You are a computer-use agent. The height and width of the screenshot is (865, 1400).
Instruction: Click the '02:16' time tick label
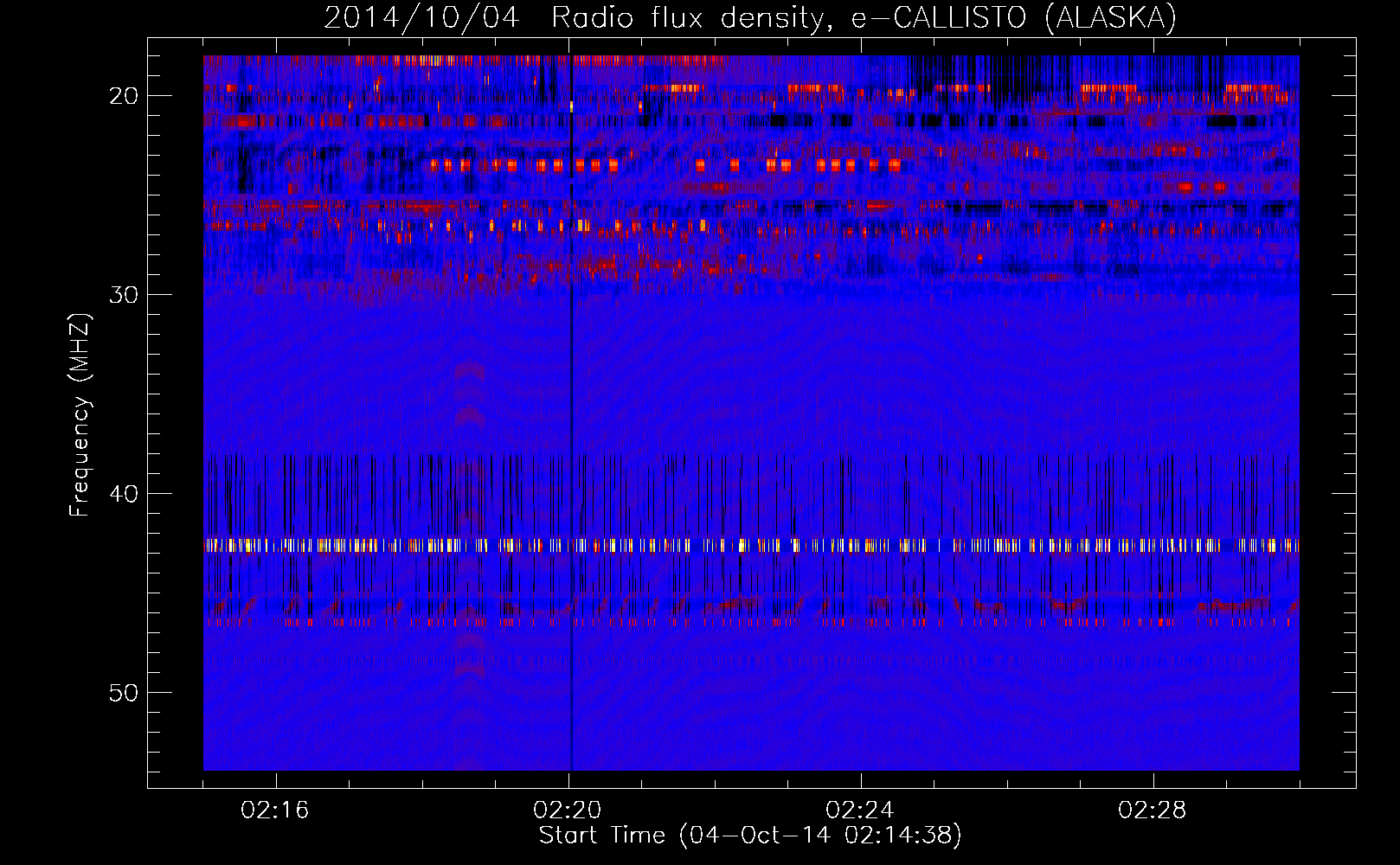pyautogui.click(x=275, y=811)
